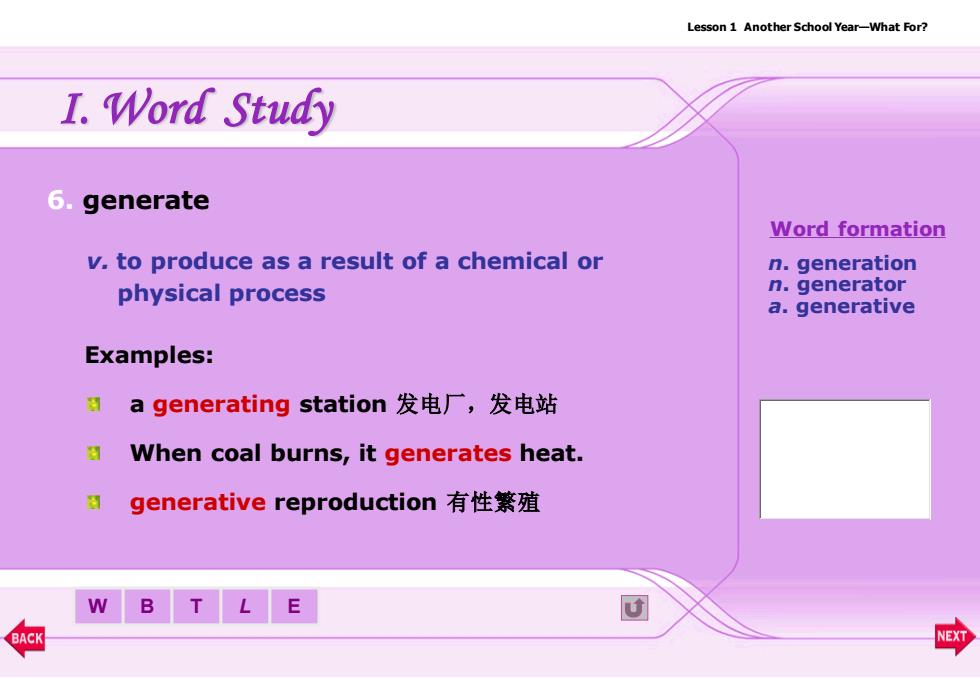Click the bullet beside 'When coal burns'
Viewport: 980px width, 678px height.
[x=94, y=453]
